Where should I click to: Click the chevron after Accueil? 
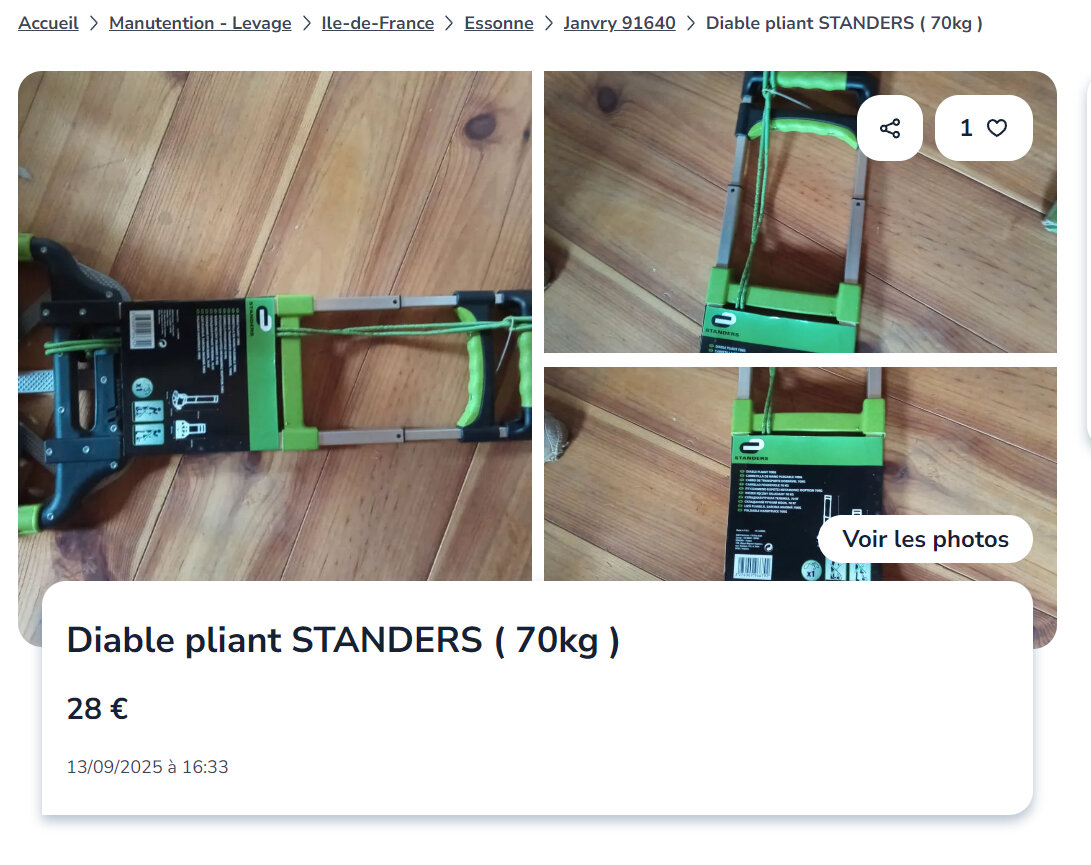tap(94, 24)
